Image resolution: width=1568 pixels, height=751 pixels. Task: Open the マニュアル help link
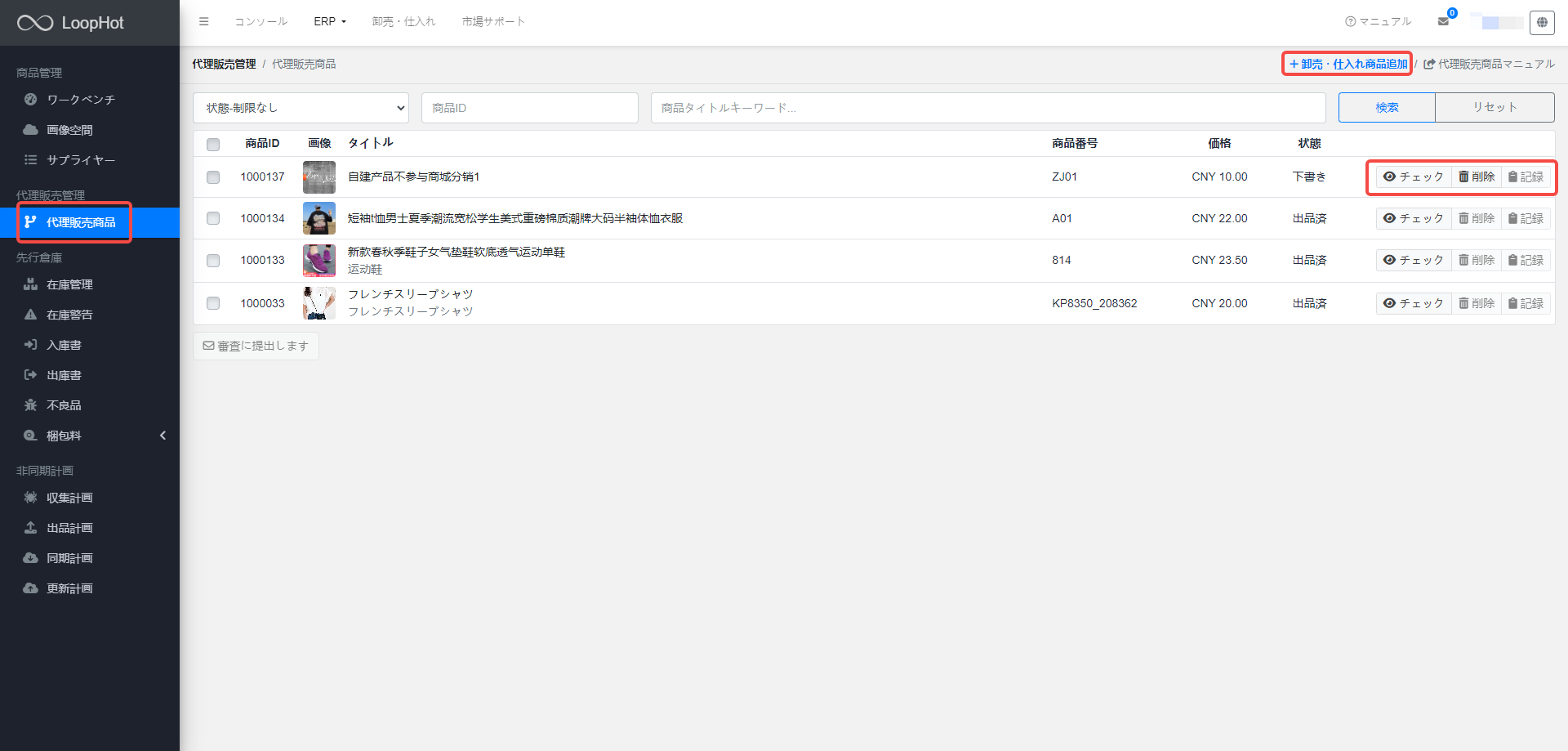coord(1379,21)
